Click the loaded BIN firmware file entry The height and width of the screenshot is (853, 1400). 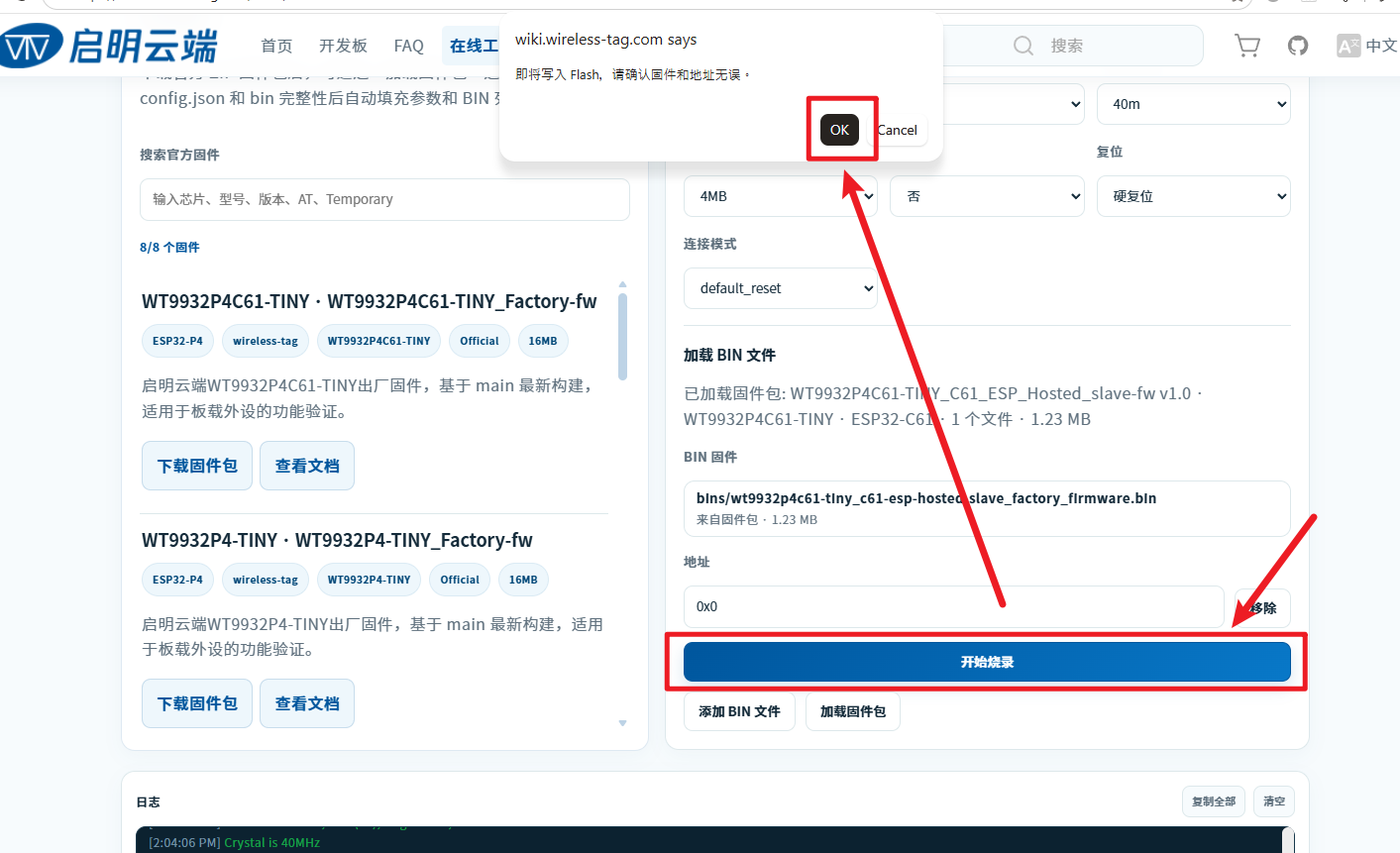[987, 508]
